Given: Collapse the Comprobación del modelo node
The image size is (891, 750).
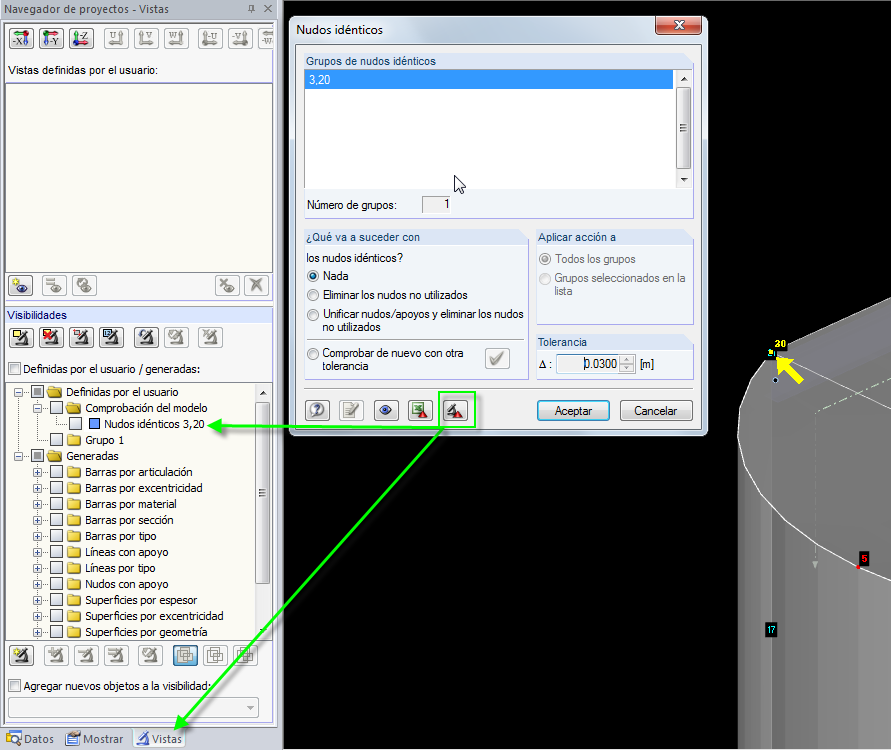Looking at the screenshot, I should (x=38, y=408).
